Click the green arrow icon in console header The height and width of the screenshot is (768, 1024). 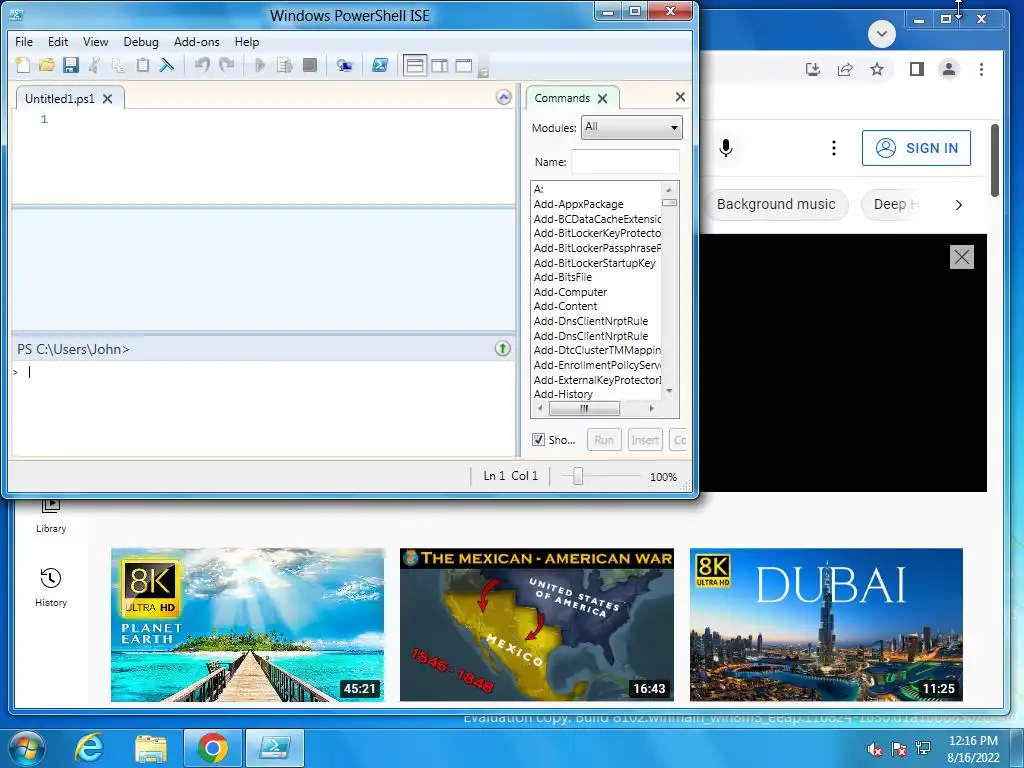[x=502, y=348]
